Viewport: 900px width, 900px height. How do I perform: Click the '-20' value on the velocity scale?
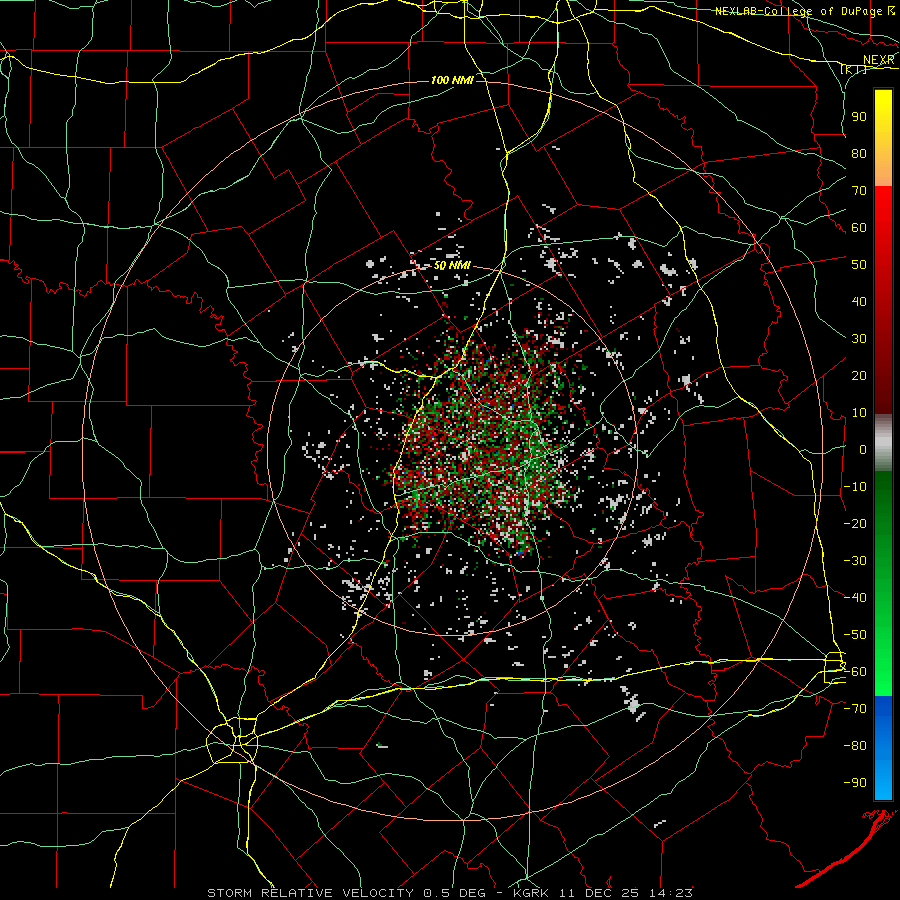[x=855, y=523]
